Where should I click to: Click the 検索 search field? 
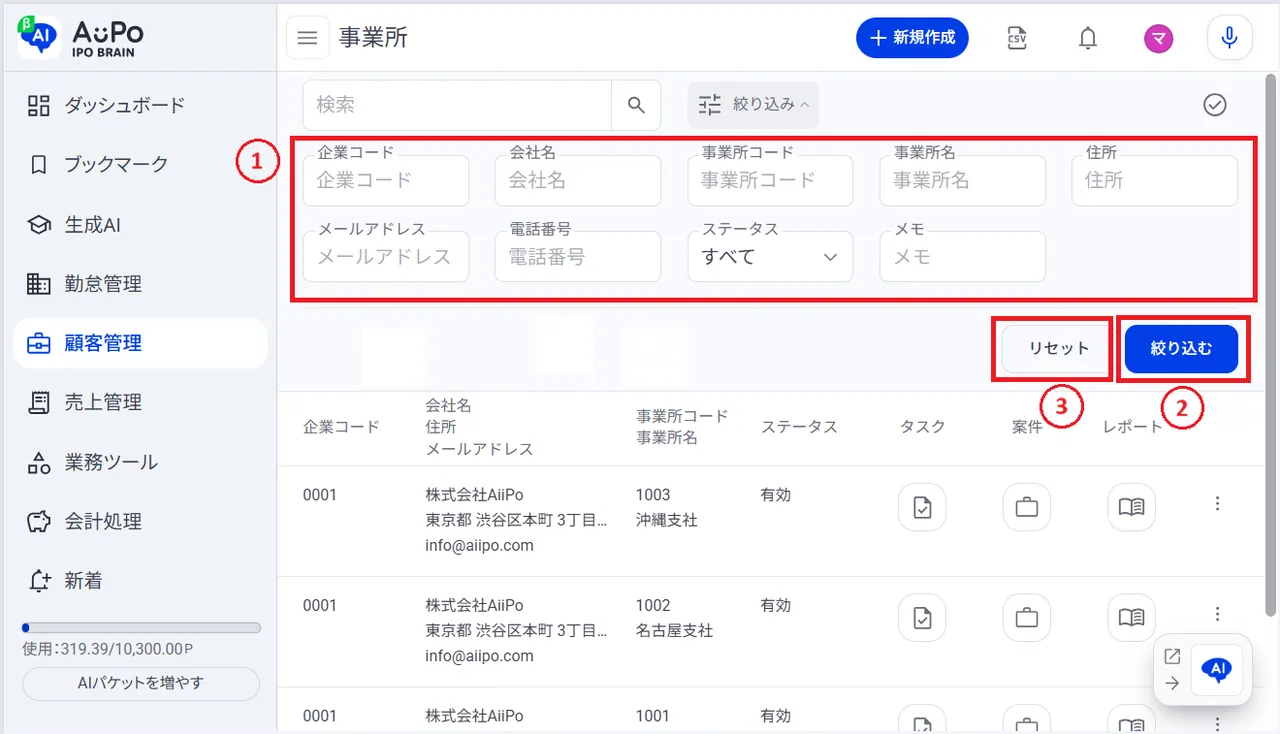(x=457, y=105)
